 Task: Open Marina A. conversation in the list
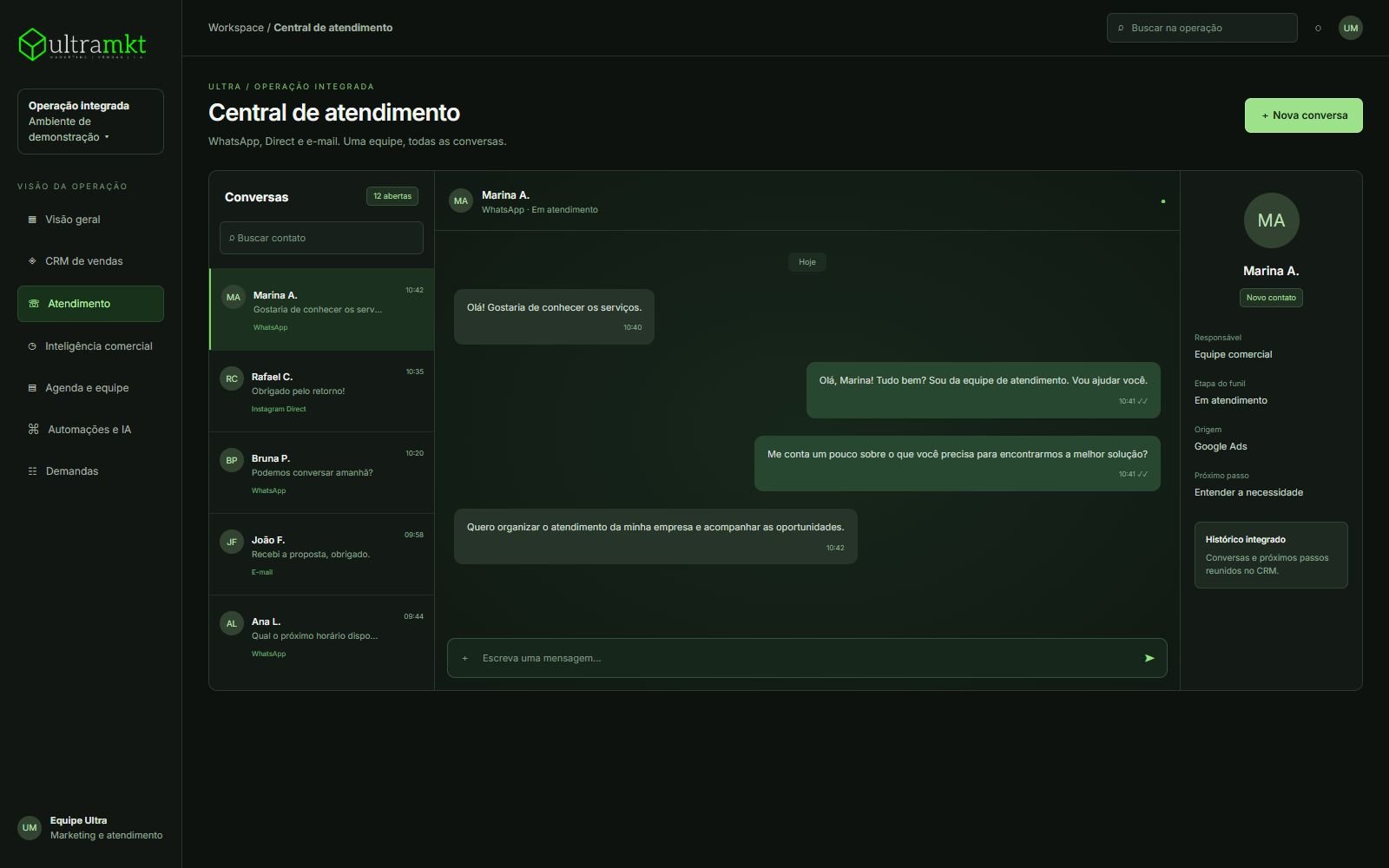(322, 310)
